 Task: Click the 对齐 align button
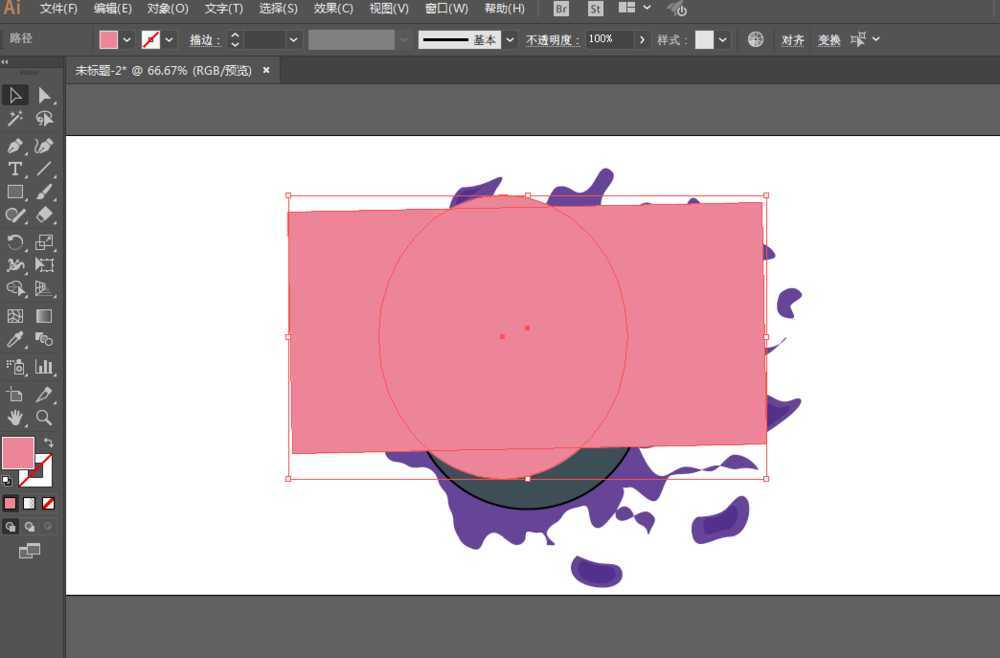(792, 40)
